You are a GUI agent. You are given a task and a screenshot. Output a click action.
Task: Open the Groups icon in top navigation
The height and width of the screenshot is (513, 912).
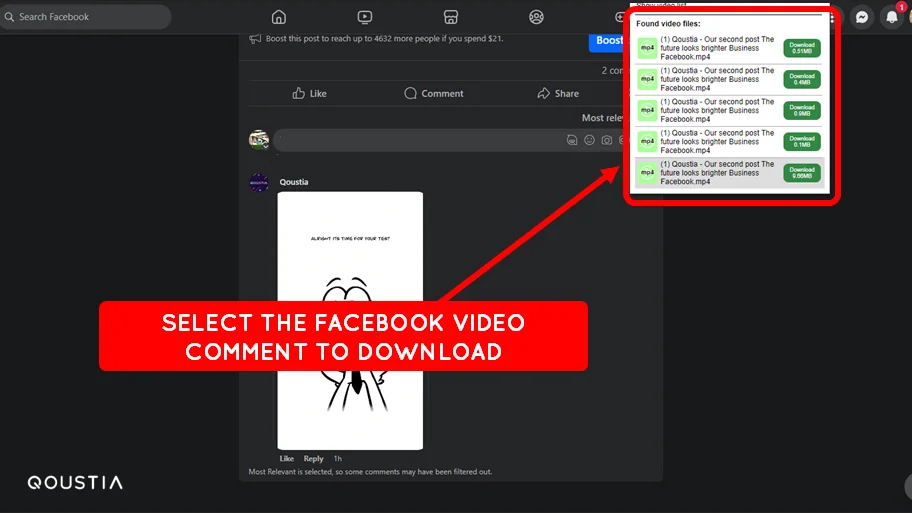[536, 17]
